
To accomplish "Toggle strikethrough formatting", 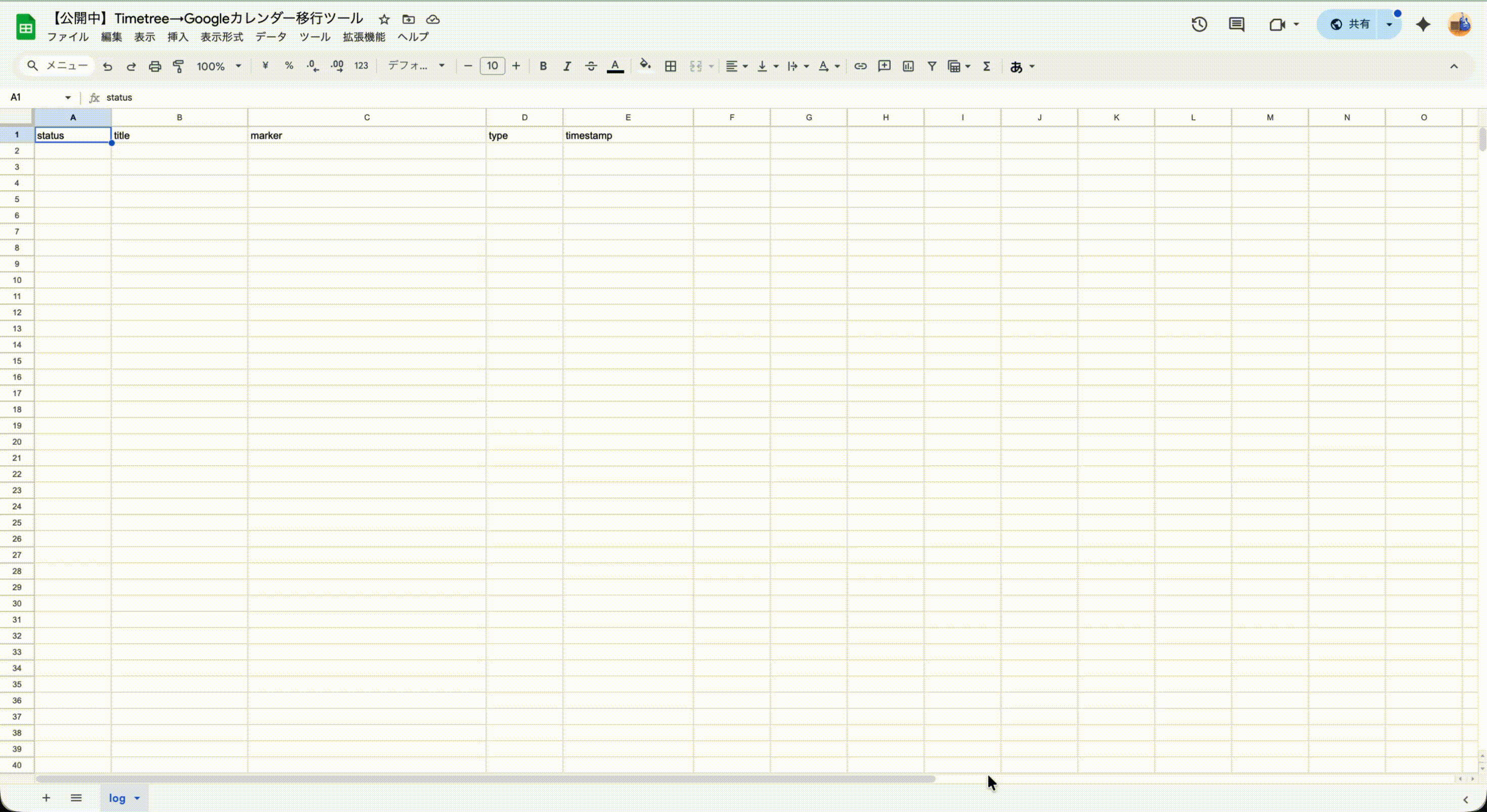I will pos(591,66).
